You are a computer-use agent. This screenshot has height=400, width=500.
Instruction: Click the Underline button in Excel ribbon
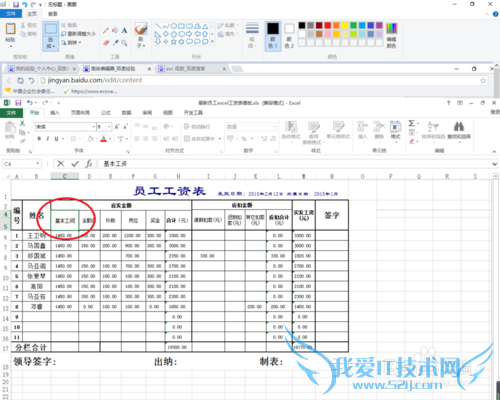point(56,139)
